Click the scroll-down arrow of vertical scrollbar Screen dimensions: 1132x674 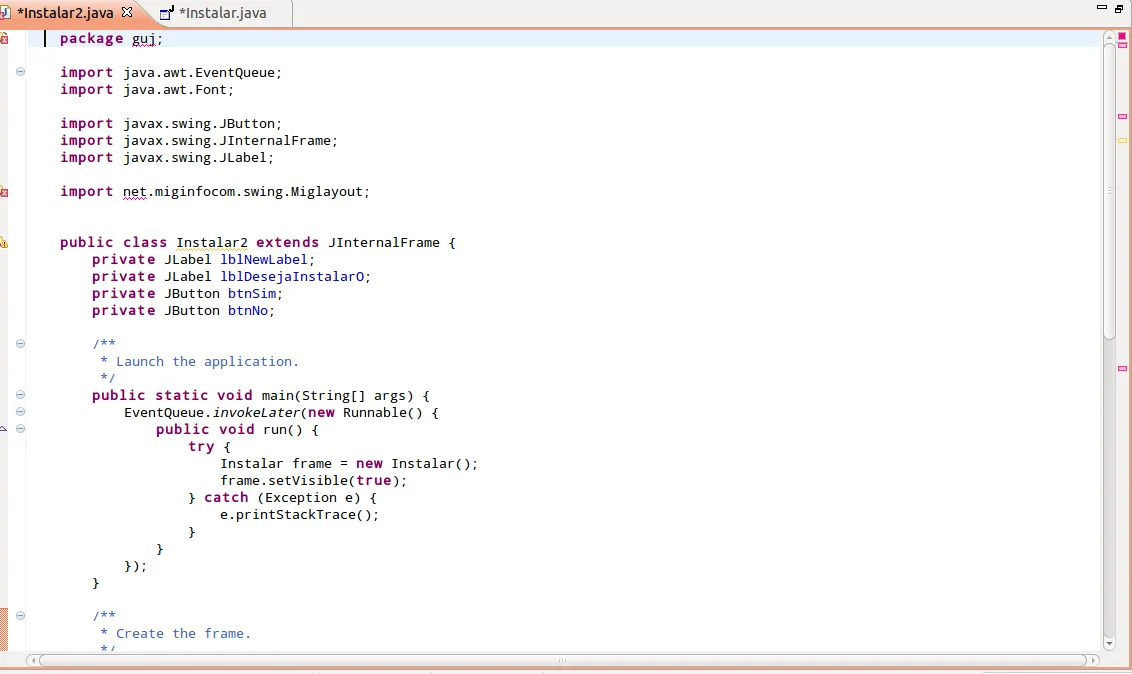[x=1109, y=643]
